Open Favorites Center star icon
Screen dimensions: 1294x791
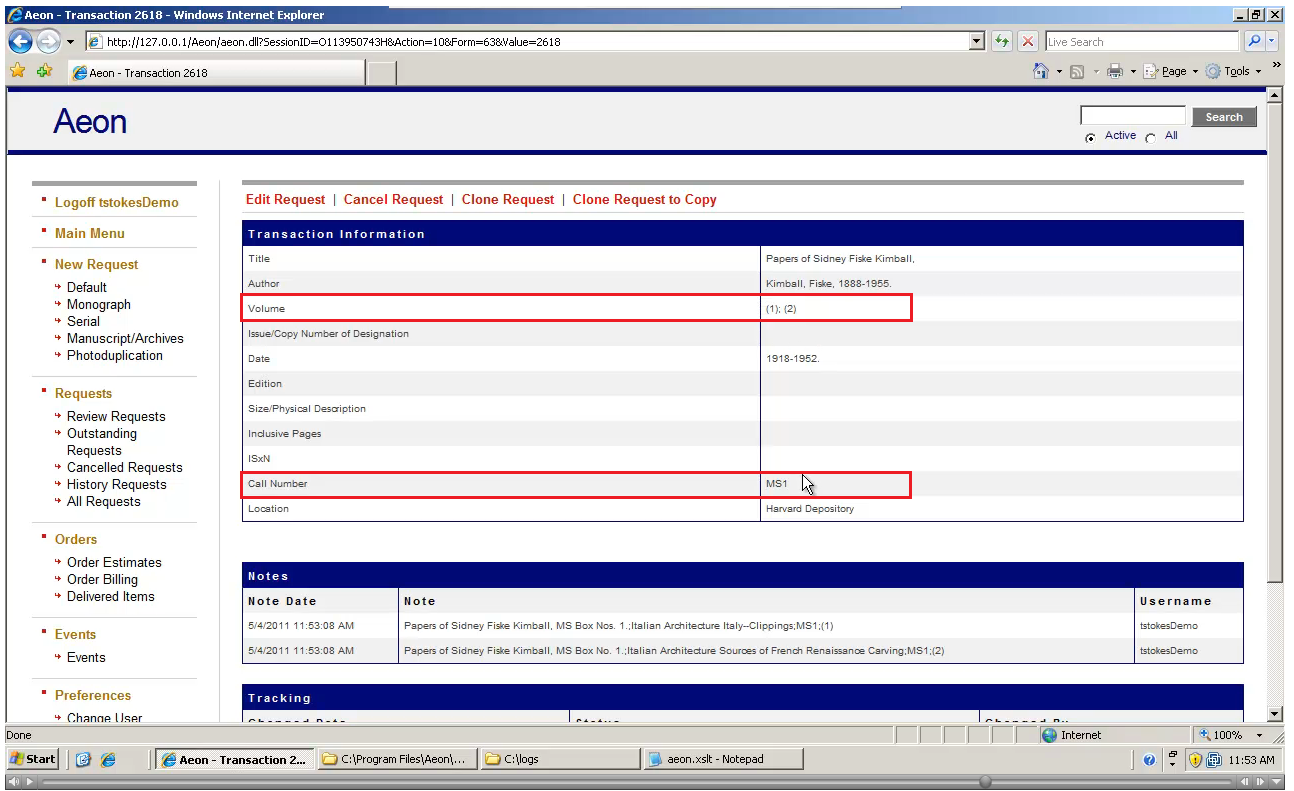tap(17, 71)
